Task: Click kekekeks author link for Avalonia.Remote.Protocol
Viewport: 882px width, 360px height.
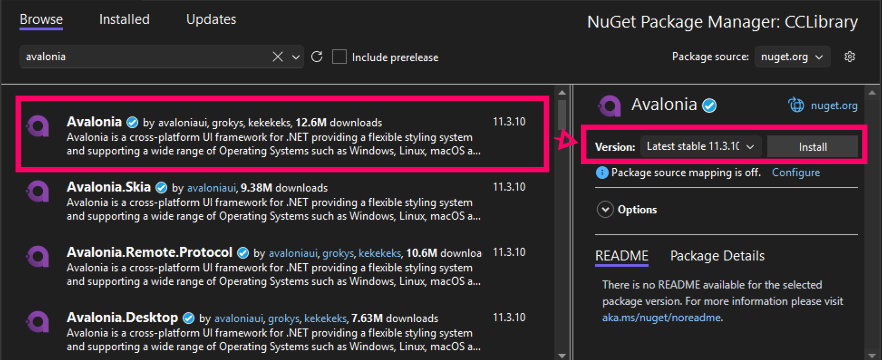Action: 380,253
